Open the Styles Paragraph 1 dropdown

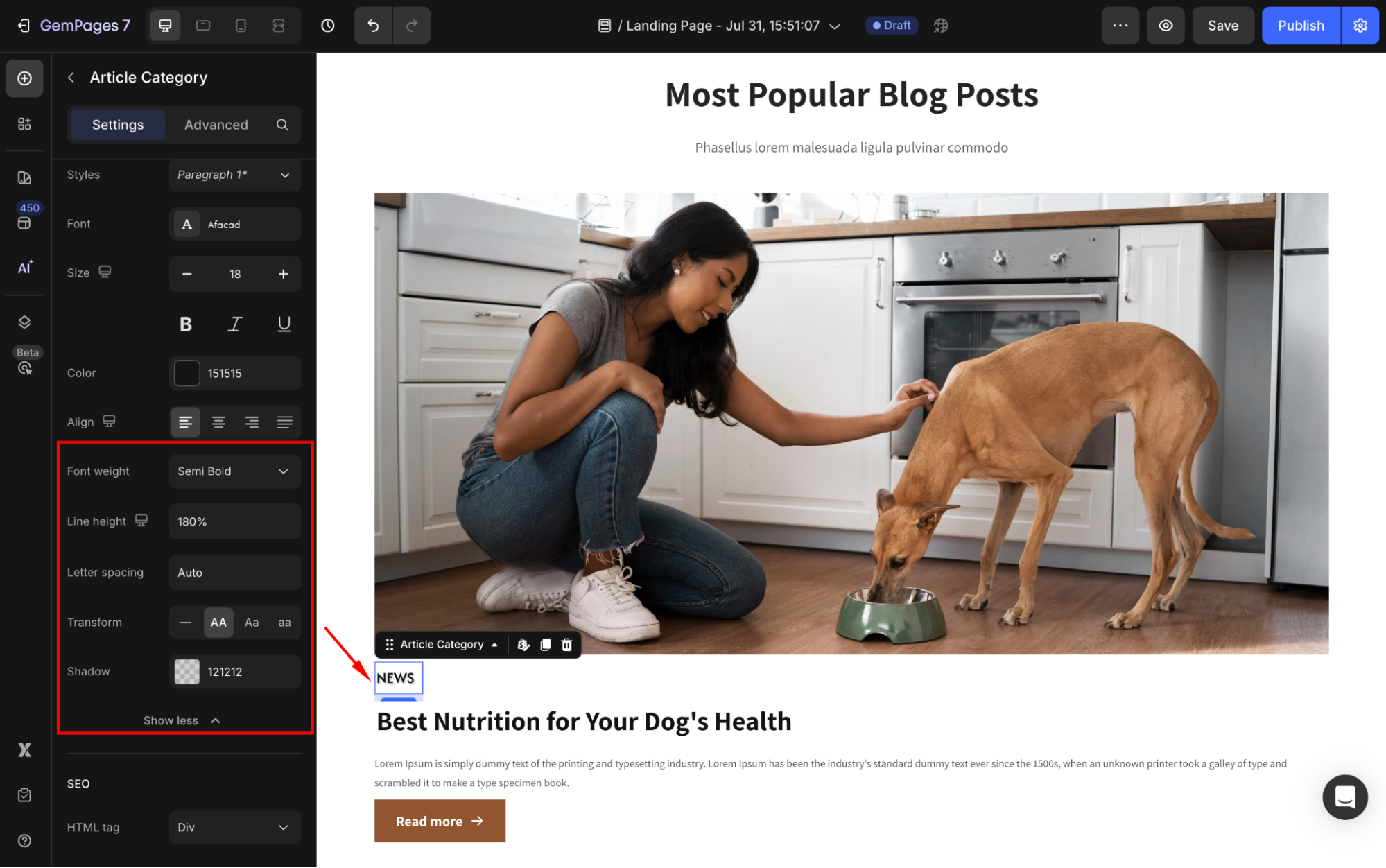(235, 175)
